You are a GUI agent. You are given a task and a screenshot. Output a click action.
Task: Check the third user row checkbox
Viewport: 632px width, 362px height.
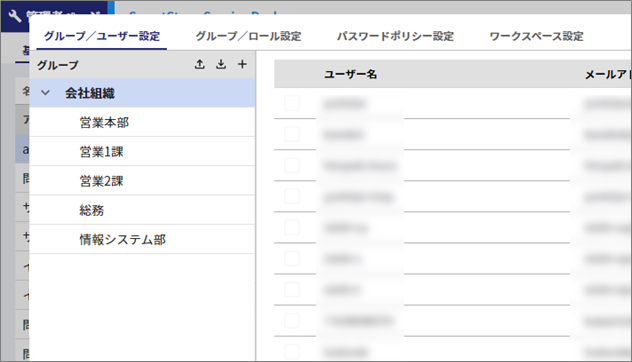pos(292,165)
